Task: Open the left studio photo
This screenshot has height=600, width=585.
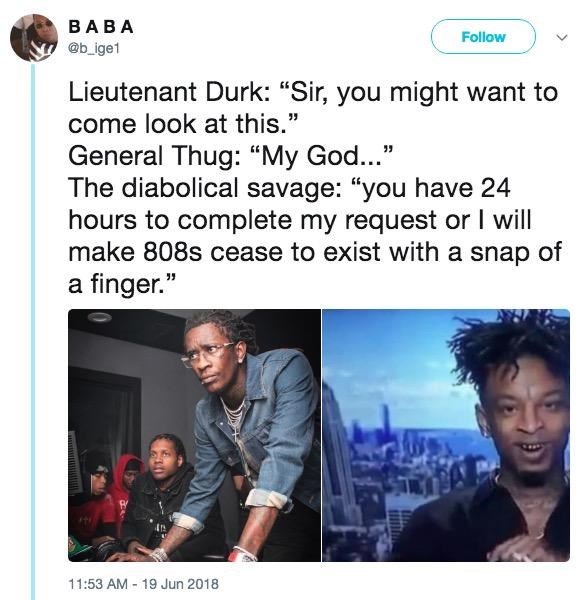Action: 194,435
